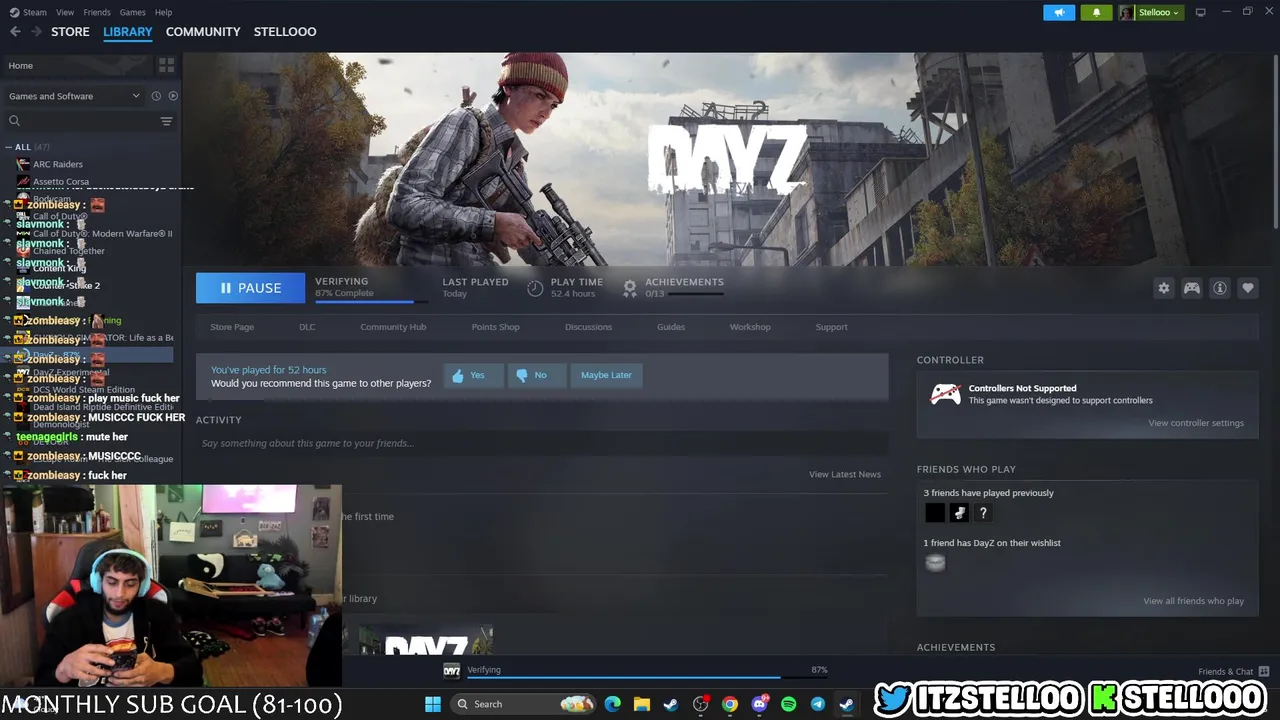Screen dimensions: 1280x720
Task: Open Spotify from taskbar
Action: pos(788,704)
